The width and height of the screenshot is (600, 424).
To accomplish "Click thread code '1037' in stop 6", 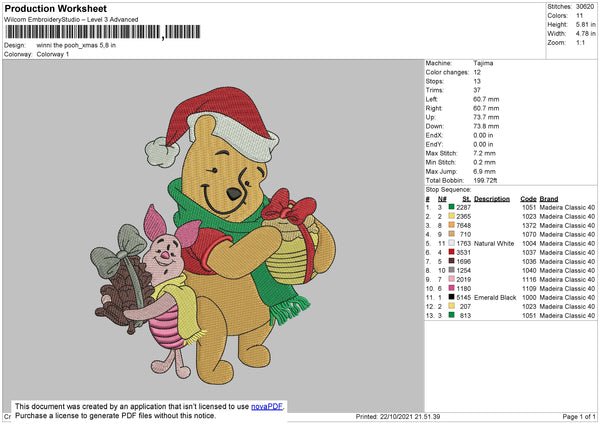I will tap(529, 252).
